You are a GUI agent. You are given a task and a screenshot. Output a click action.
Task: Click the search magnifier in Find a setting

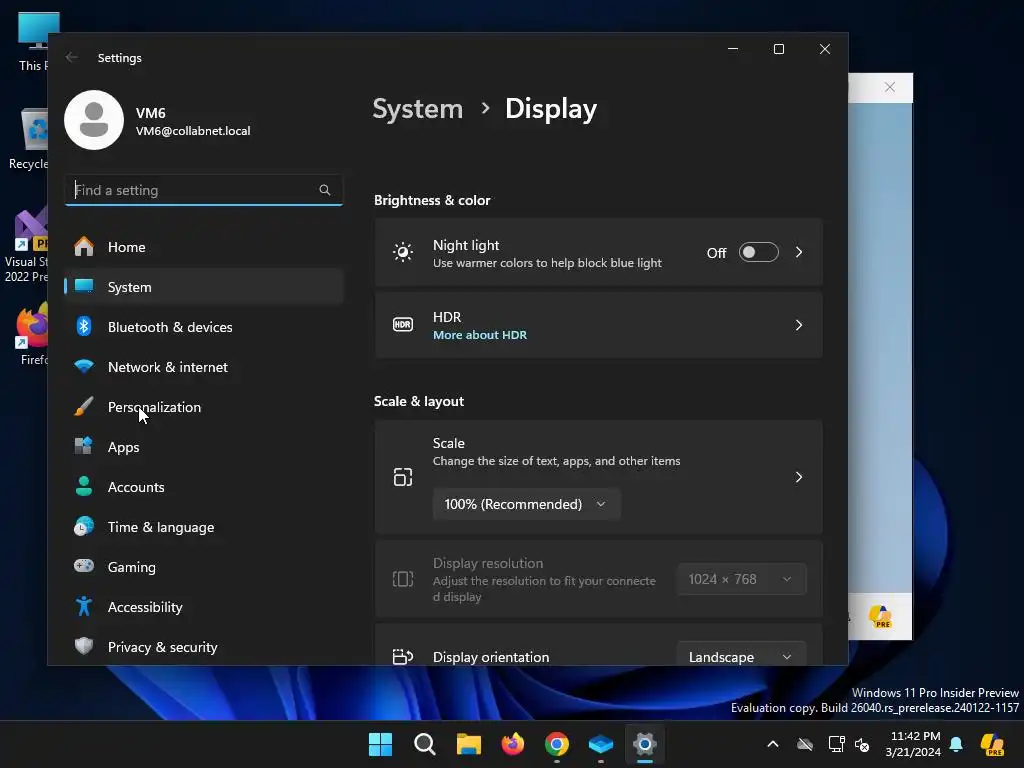[325, 190]
